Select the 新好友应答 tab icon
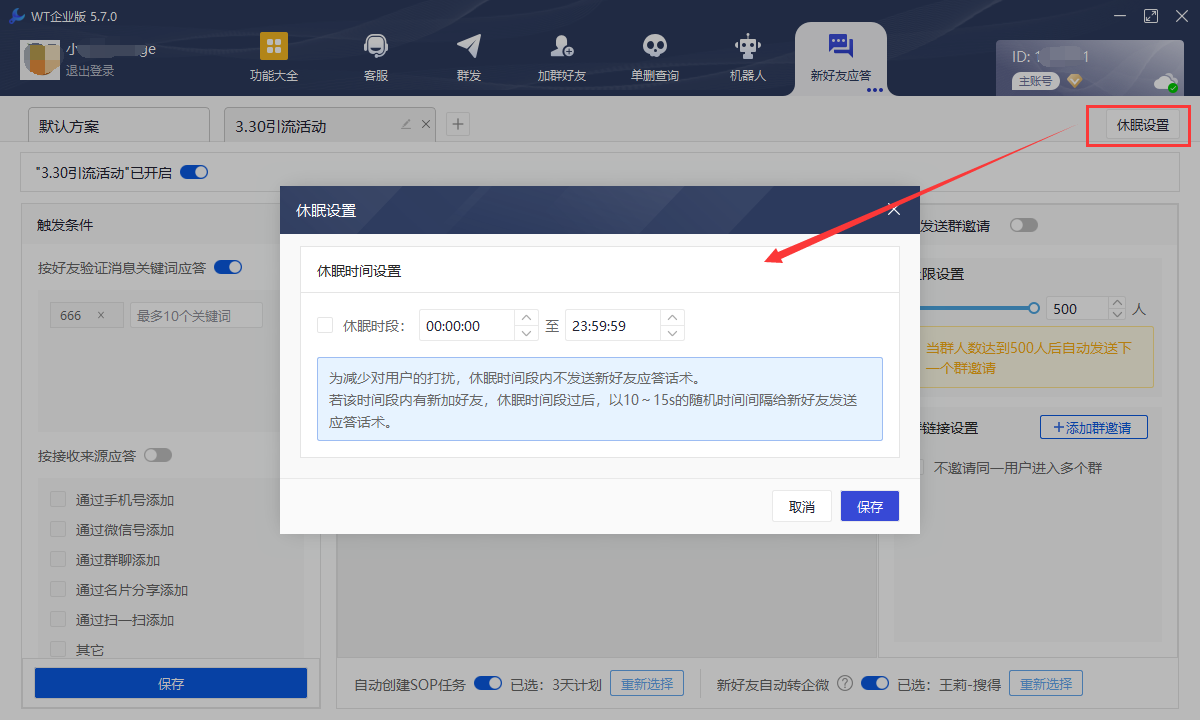The width and height of the screenshot is (1200, 720). [840, 45]
